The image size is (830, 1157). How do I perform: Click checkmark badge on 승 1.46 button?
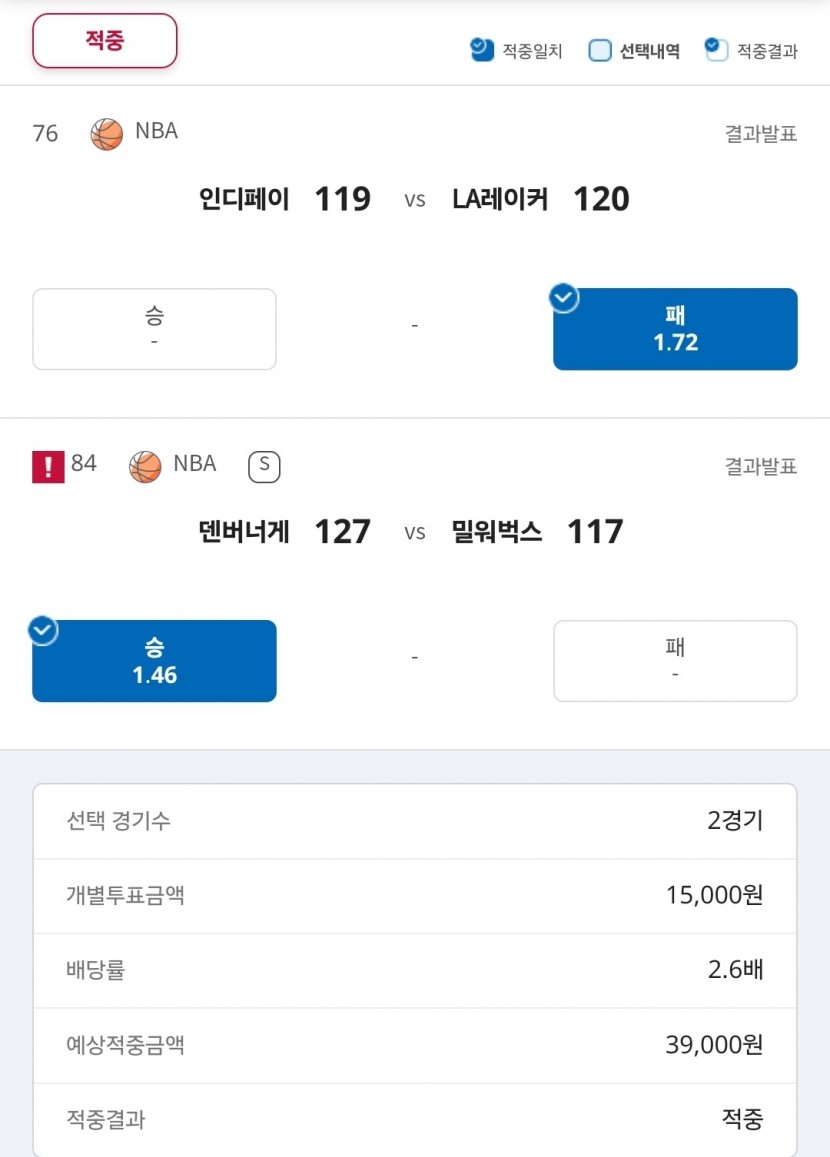click(x=43, y=630)
